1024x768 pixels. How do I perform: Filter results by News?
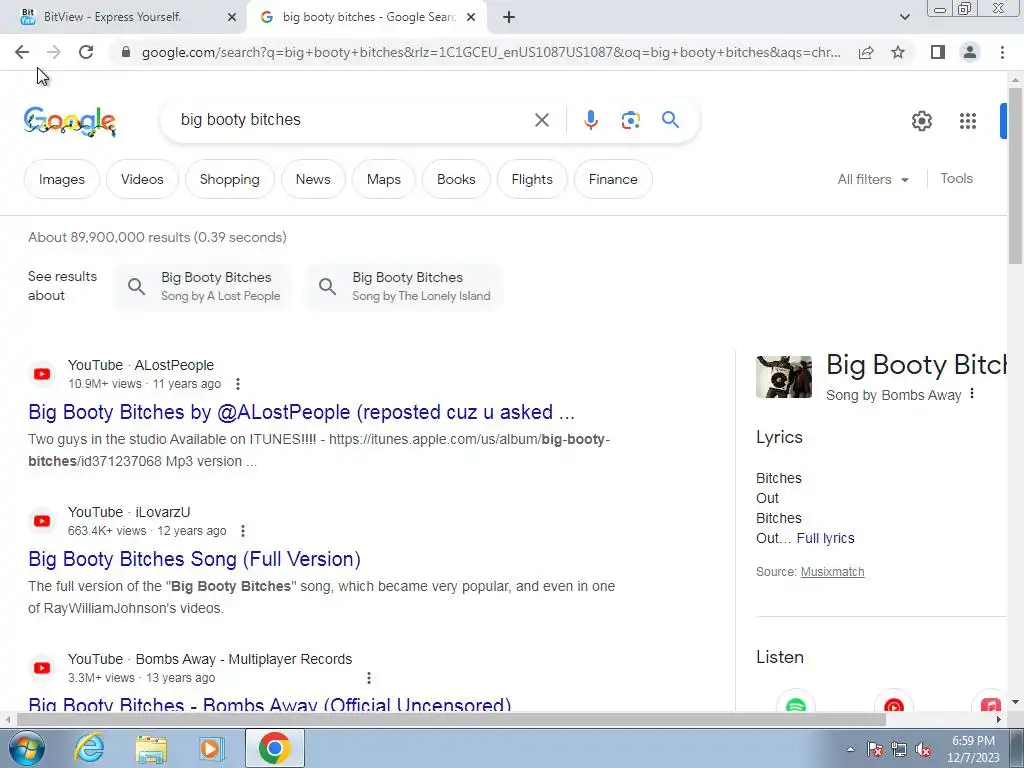click(313, 180)
